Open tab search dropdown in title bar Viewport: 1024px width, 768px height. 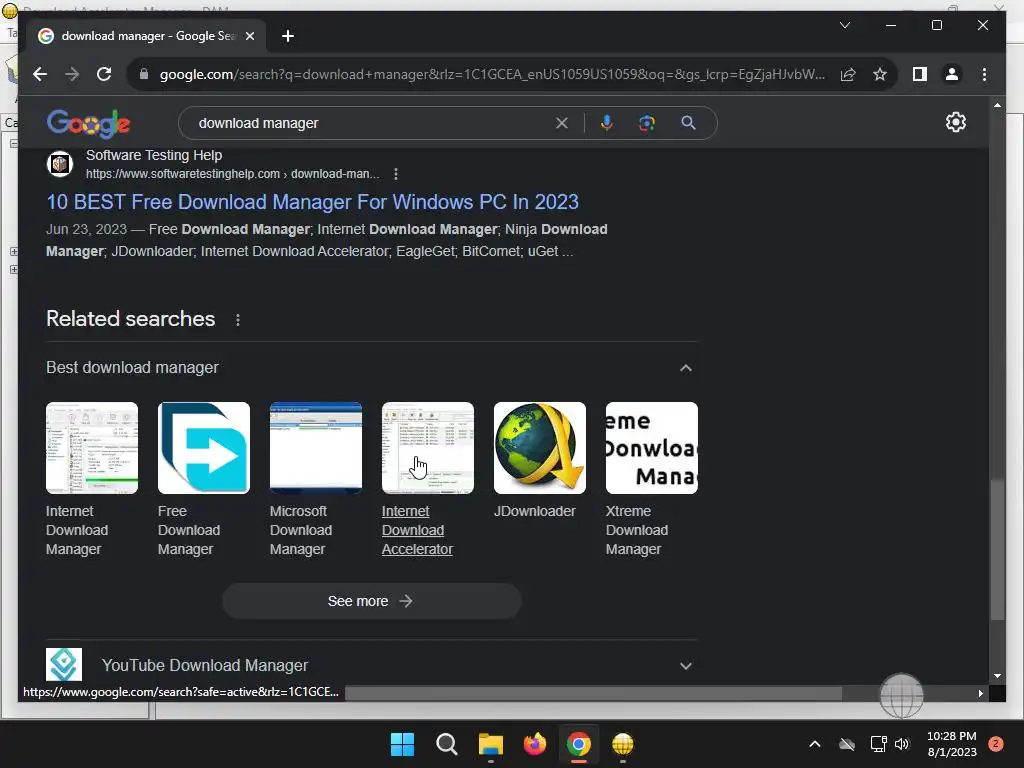coord(844,25)
